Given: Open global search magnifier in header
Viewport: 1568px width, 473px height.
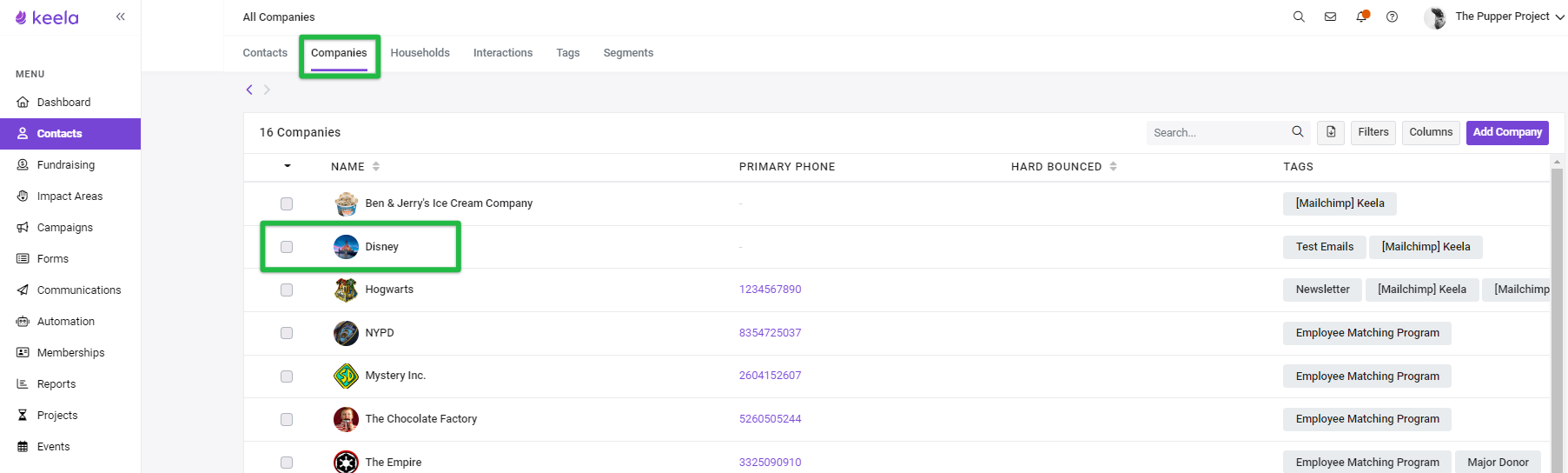Looking at the screenshot, I should coord(1299,17).
